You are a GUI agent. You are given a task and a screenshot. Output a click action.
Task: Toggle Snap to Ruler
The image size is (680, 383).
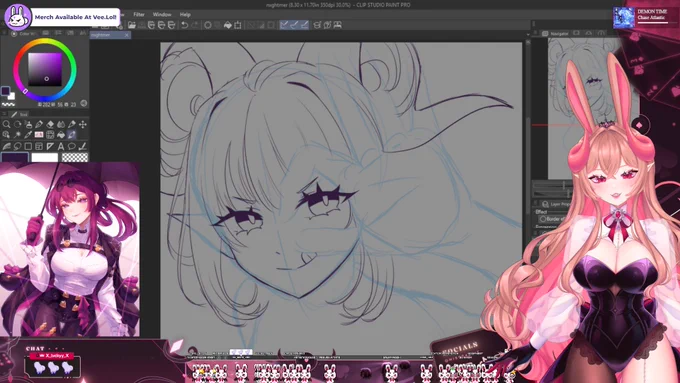pos(284,25)
